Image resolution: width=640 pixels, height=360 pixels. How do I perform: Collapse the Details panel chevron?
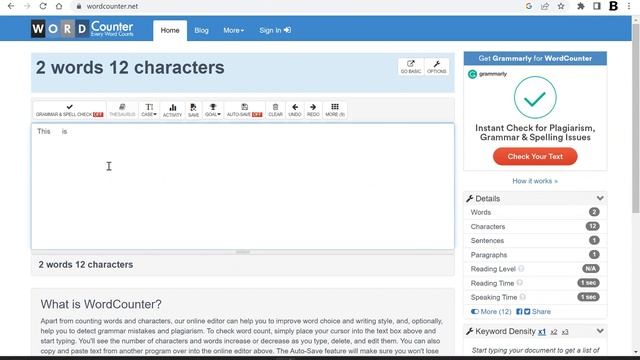(x=600, y=198)
